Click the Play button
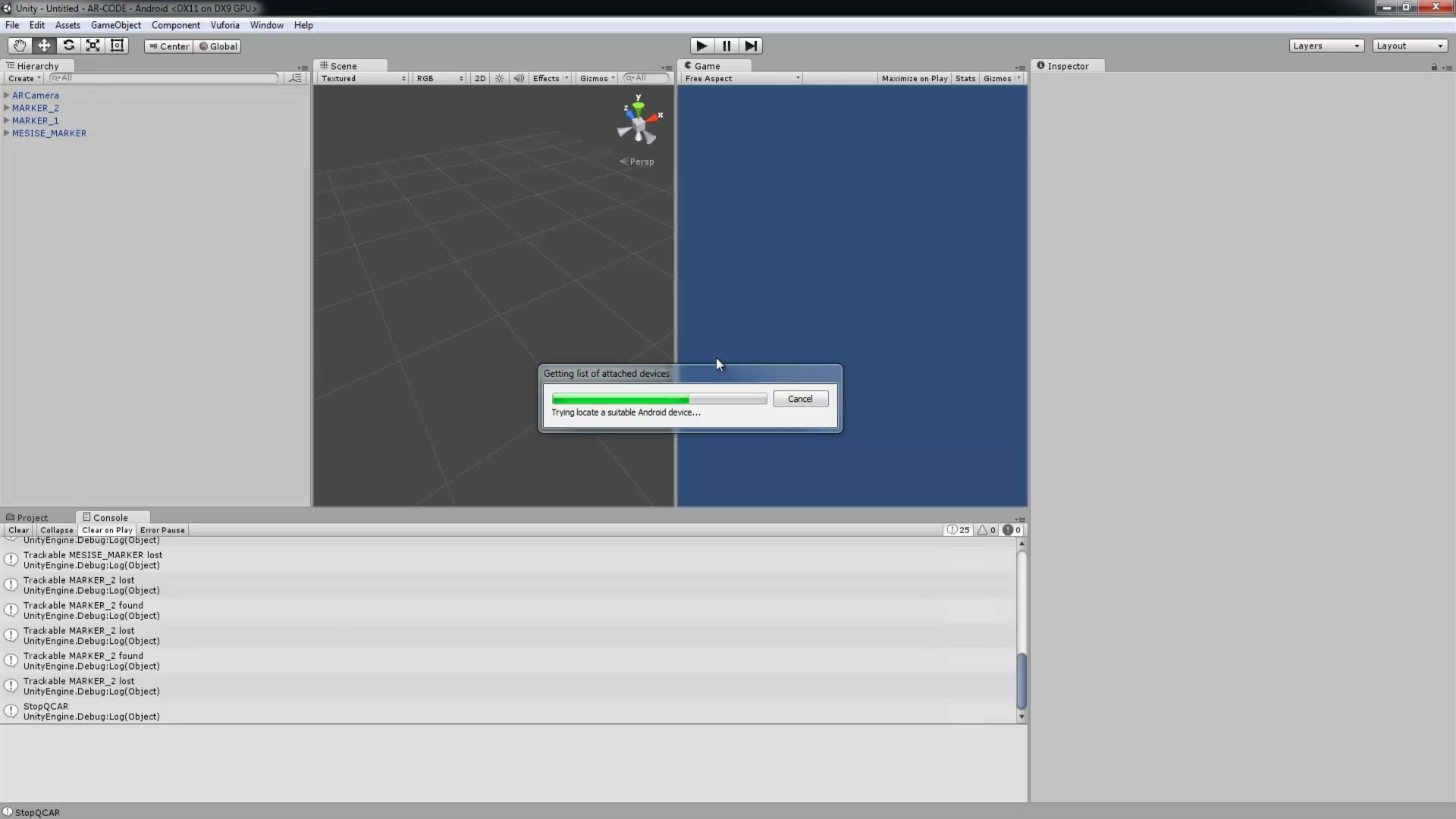 (x=701, y=45)
